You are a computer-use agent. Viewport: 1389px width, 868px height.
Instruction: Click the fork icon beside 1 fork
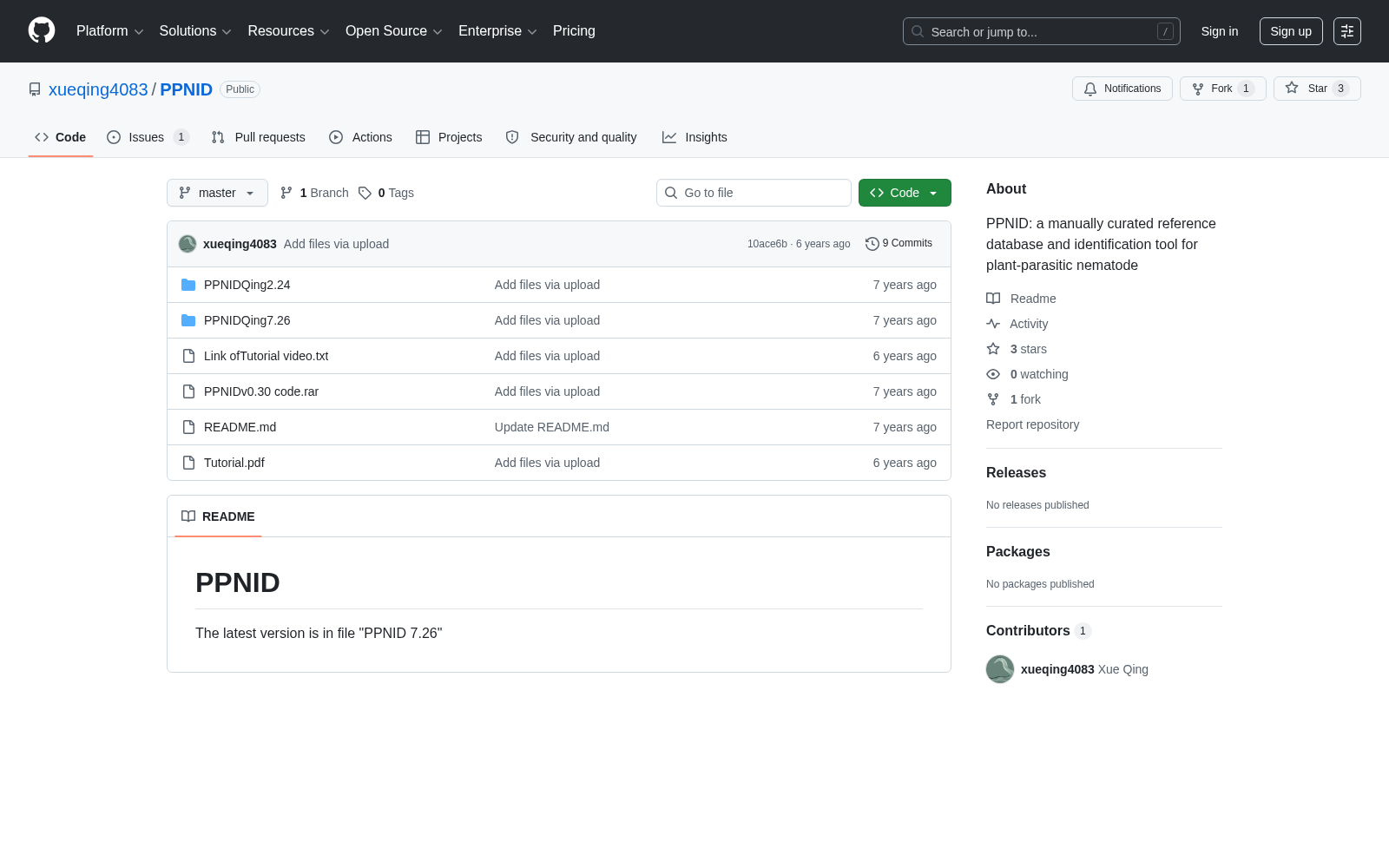pos(993,399)
